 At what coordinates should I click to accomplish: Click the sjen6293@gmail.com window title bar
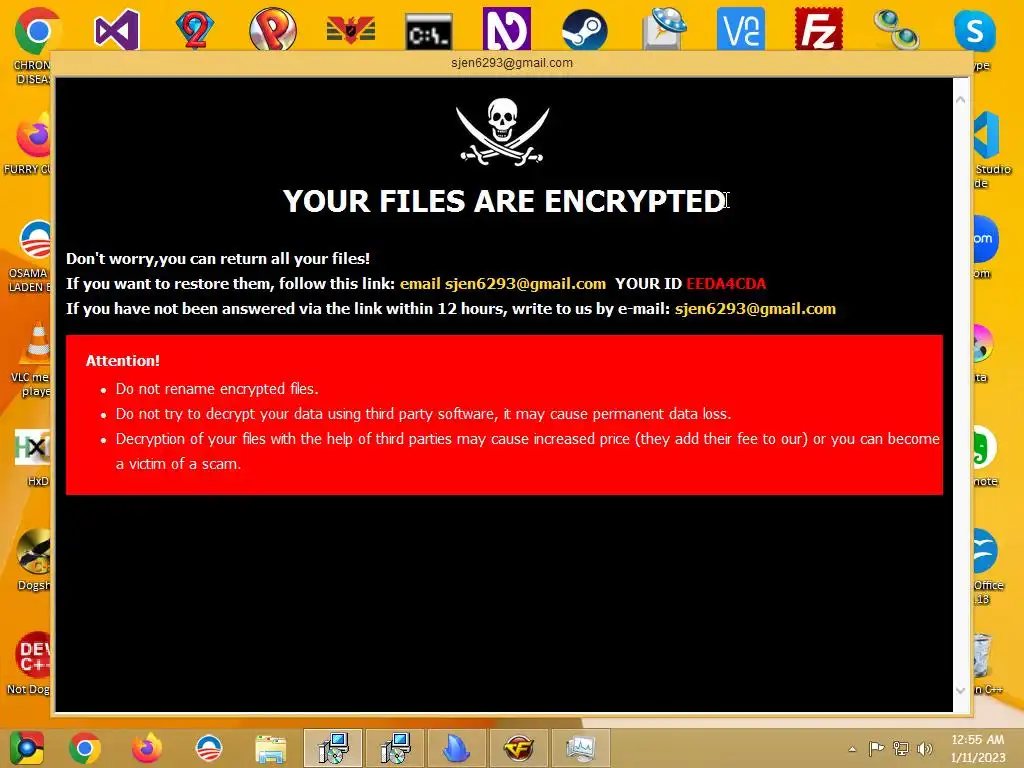(511, 63)
